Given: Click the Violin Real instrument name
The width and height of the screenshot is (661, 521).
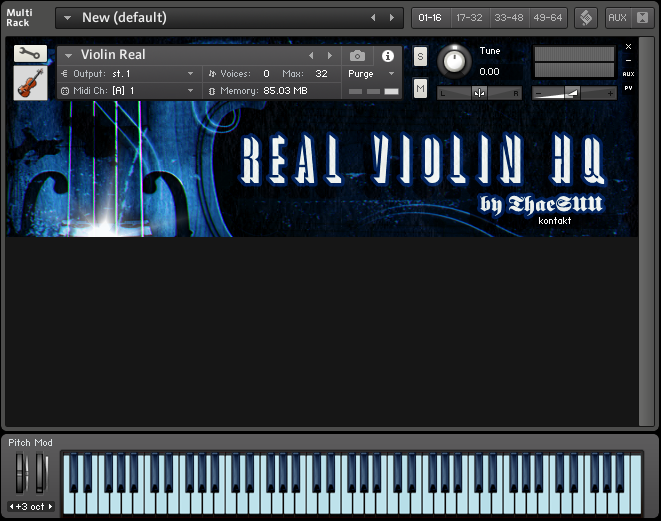Looking at the screenshot, I should tap(113, 55).
